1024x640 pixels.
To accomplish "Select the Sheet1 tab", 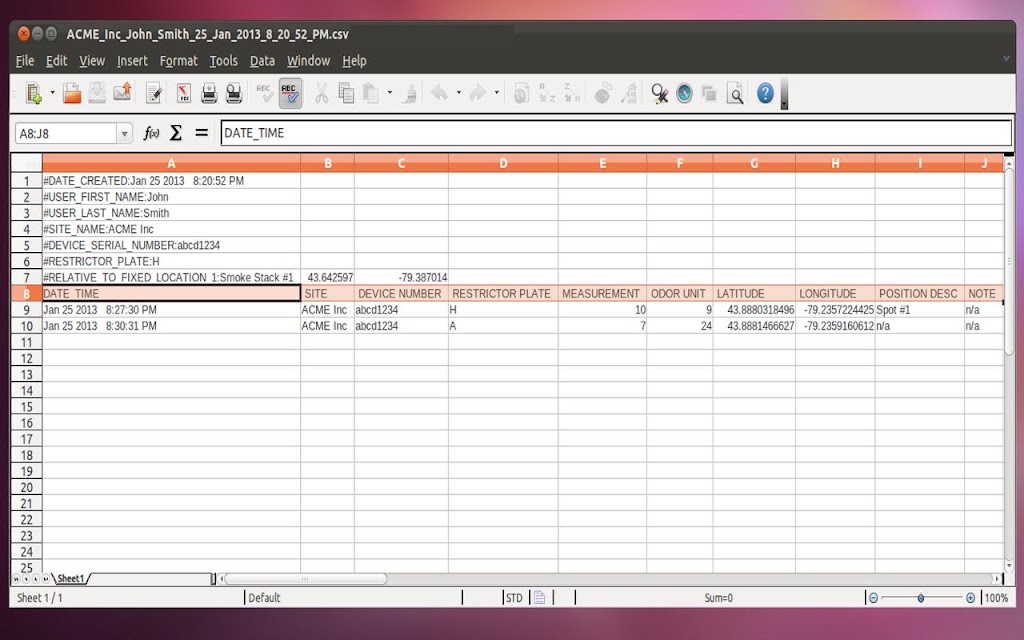I will pos(70,579).
